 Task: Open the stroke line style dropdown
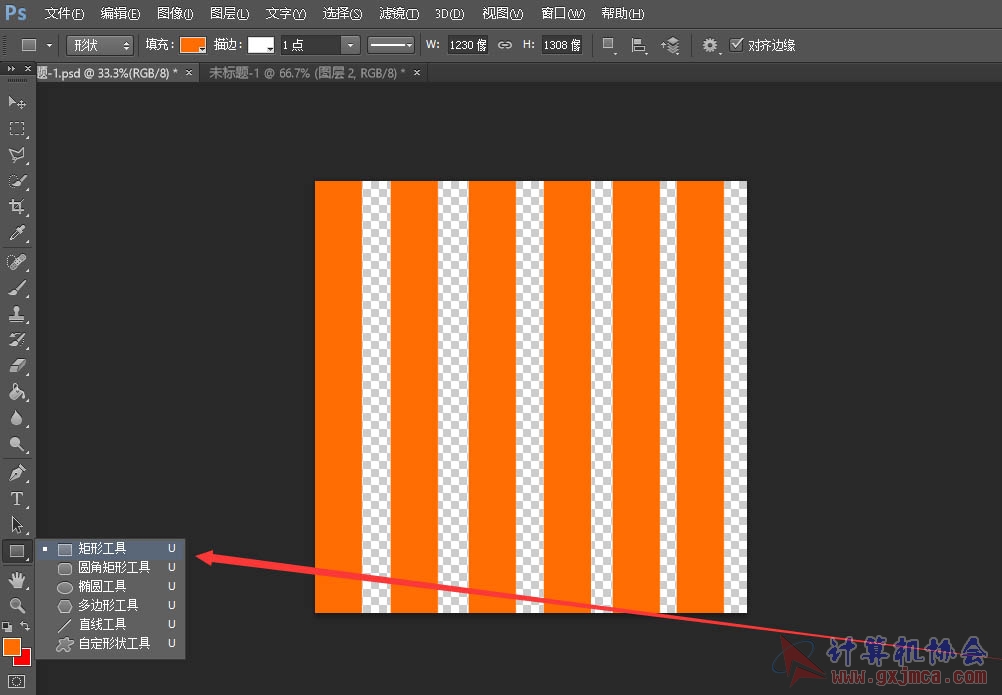tap(390, 45)
